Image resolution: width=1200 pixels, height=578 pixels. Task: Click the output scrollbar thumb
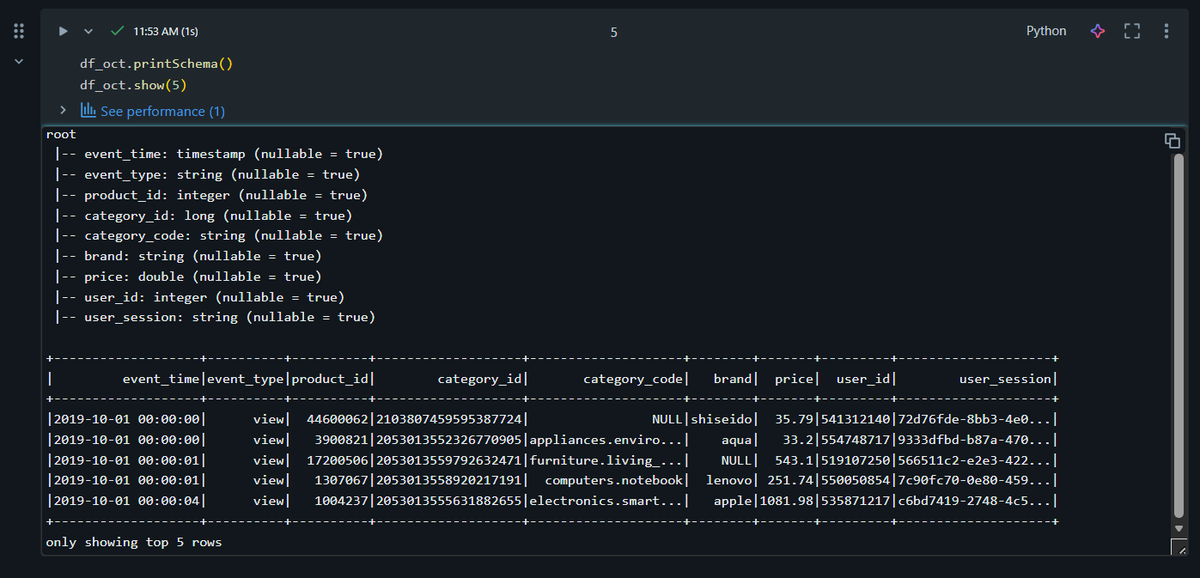click(x=1177, y=334)
